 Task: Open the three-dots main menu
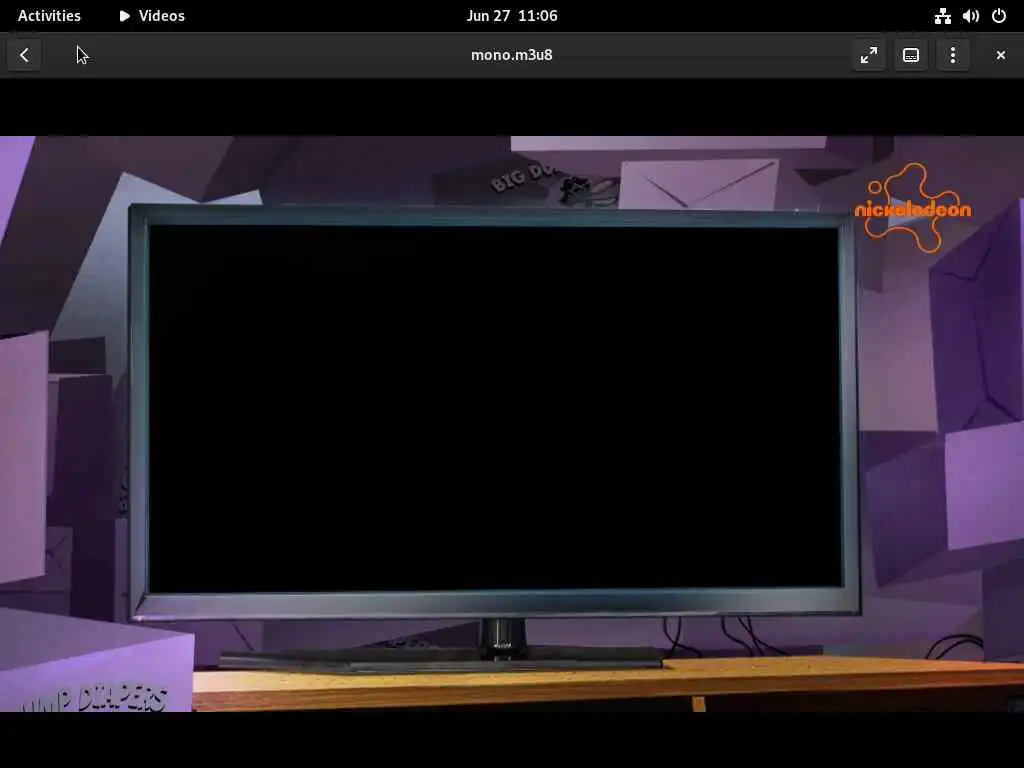point(953,56)
